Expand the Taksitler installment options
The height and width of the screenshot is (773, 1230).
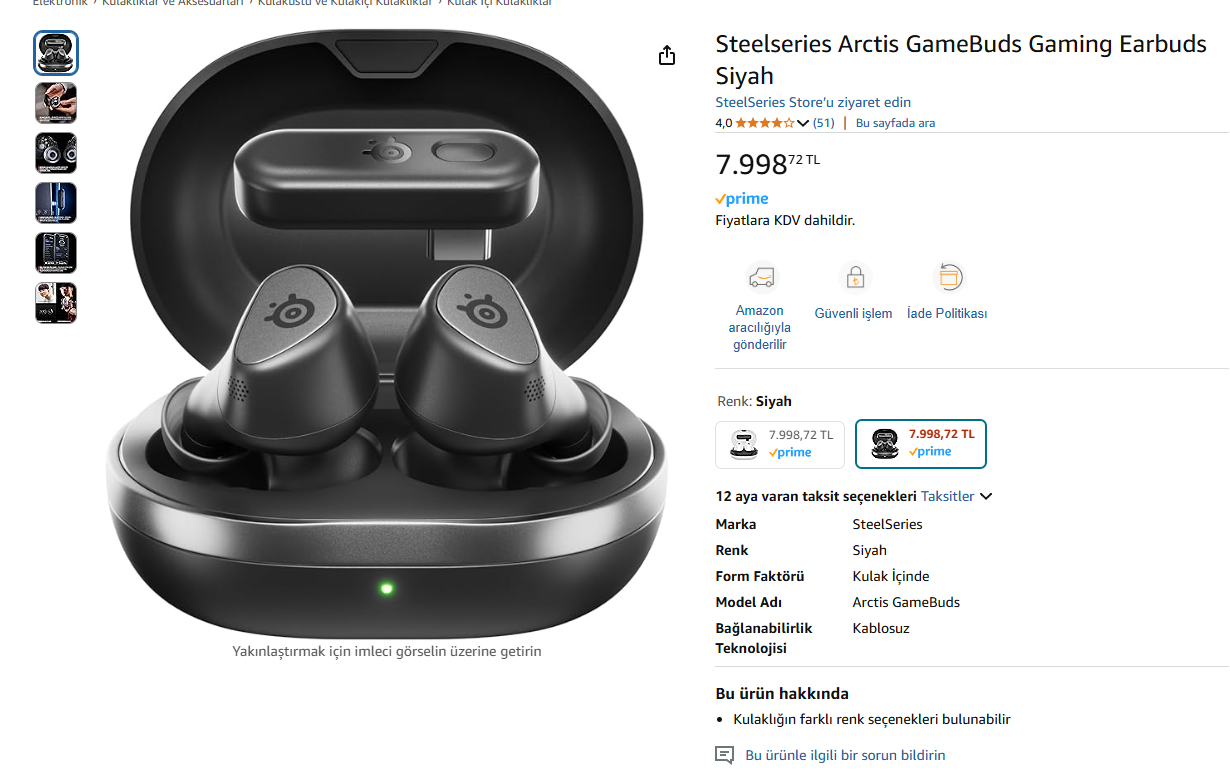pos(956,496)
